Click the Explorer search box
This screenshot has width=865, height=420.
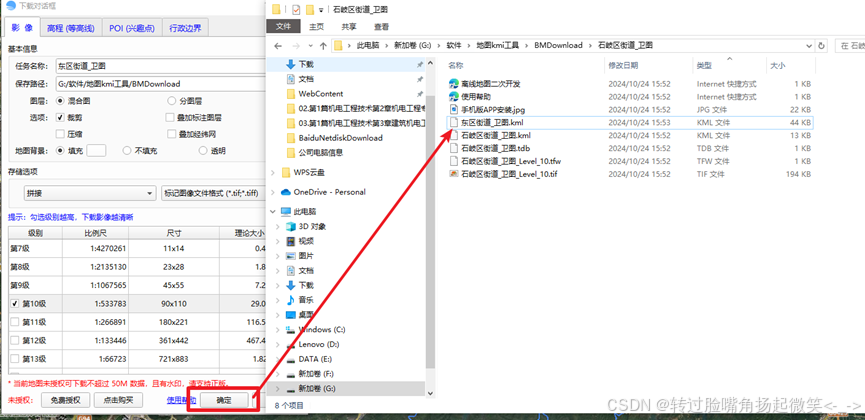click(850, 46)
